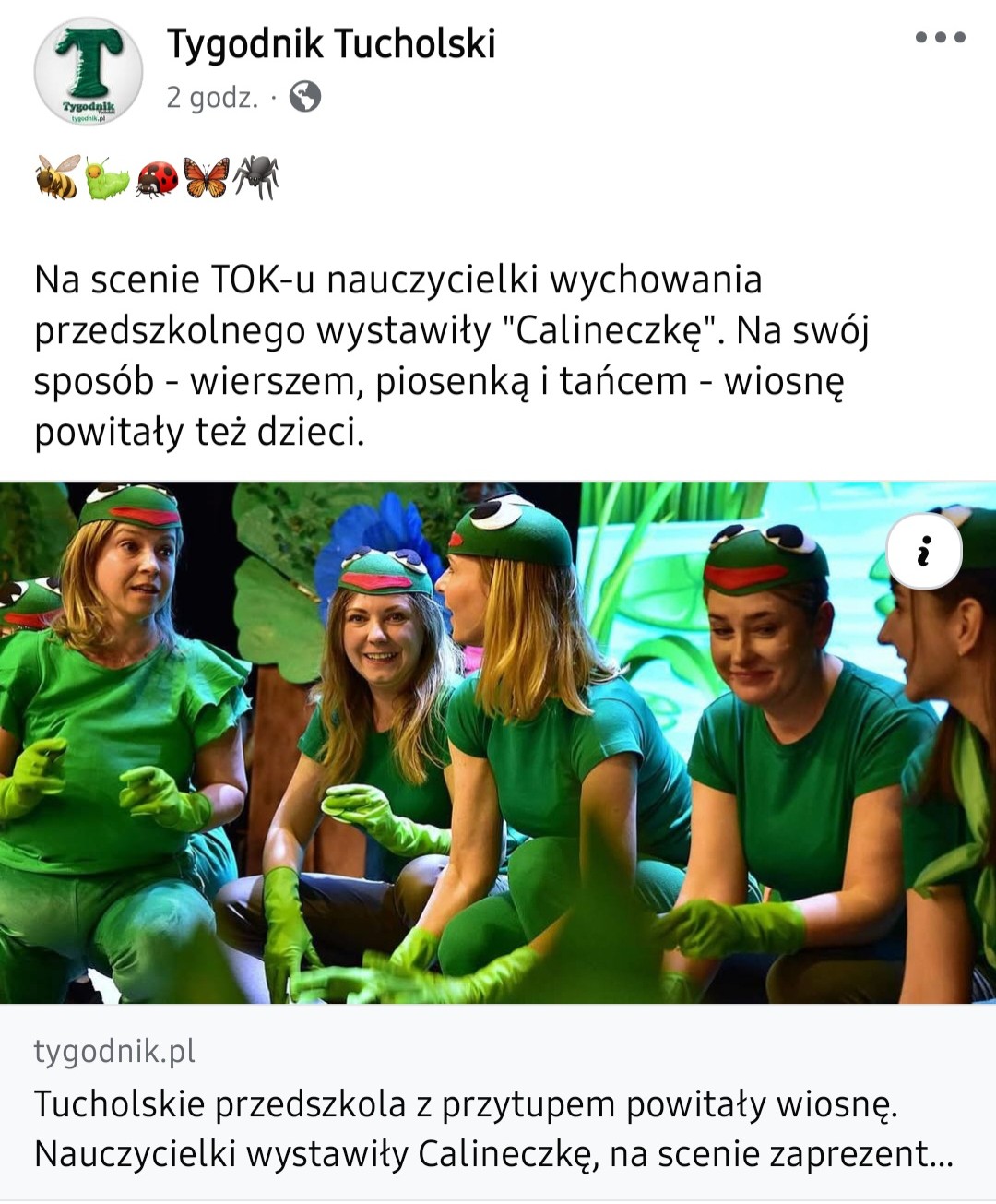Tap the "2 godz." post timestamp

[x=212, y=97]
